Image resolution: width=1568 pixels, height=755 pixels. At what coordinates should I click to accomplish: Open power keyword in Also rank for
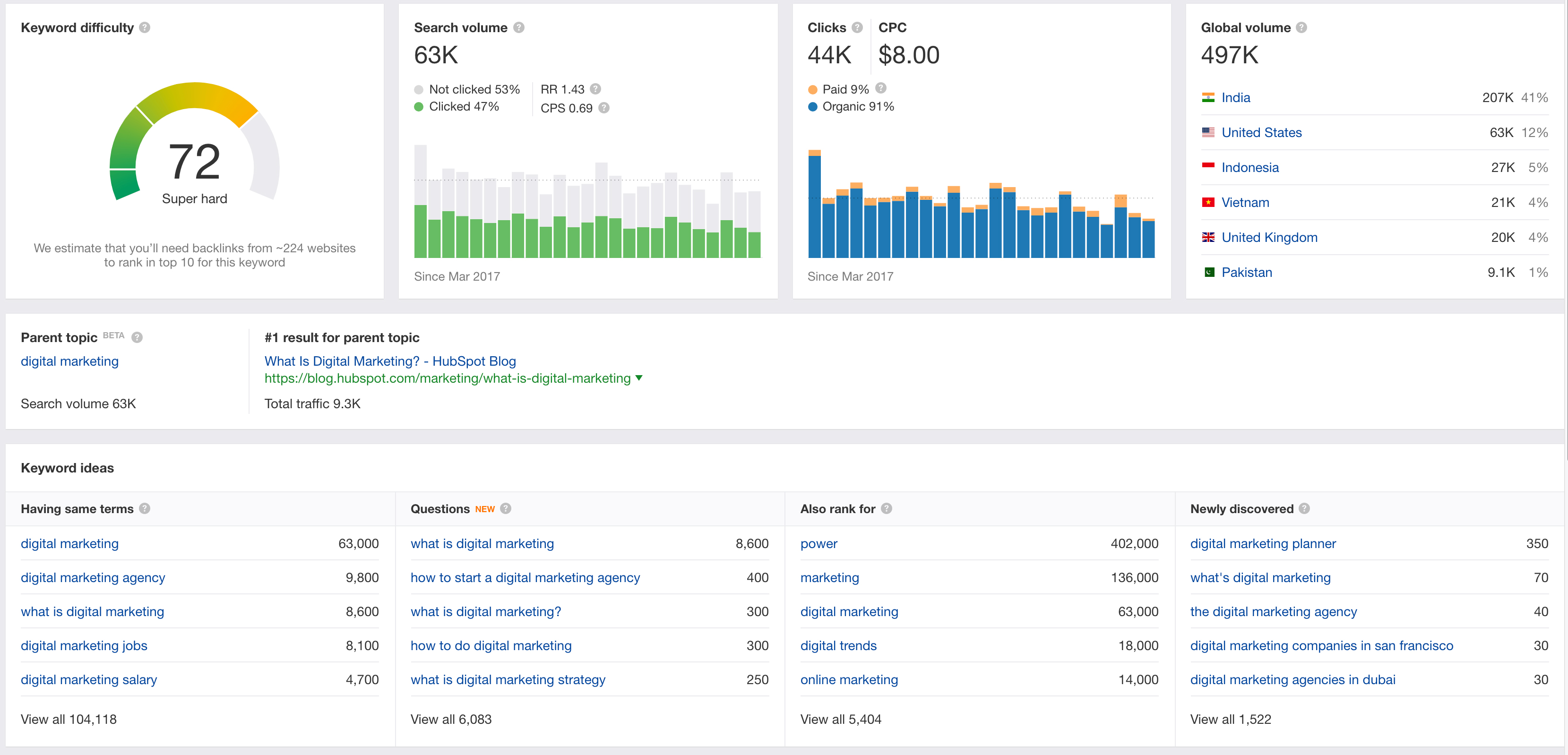[818, 543]
